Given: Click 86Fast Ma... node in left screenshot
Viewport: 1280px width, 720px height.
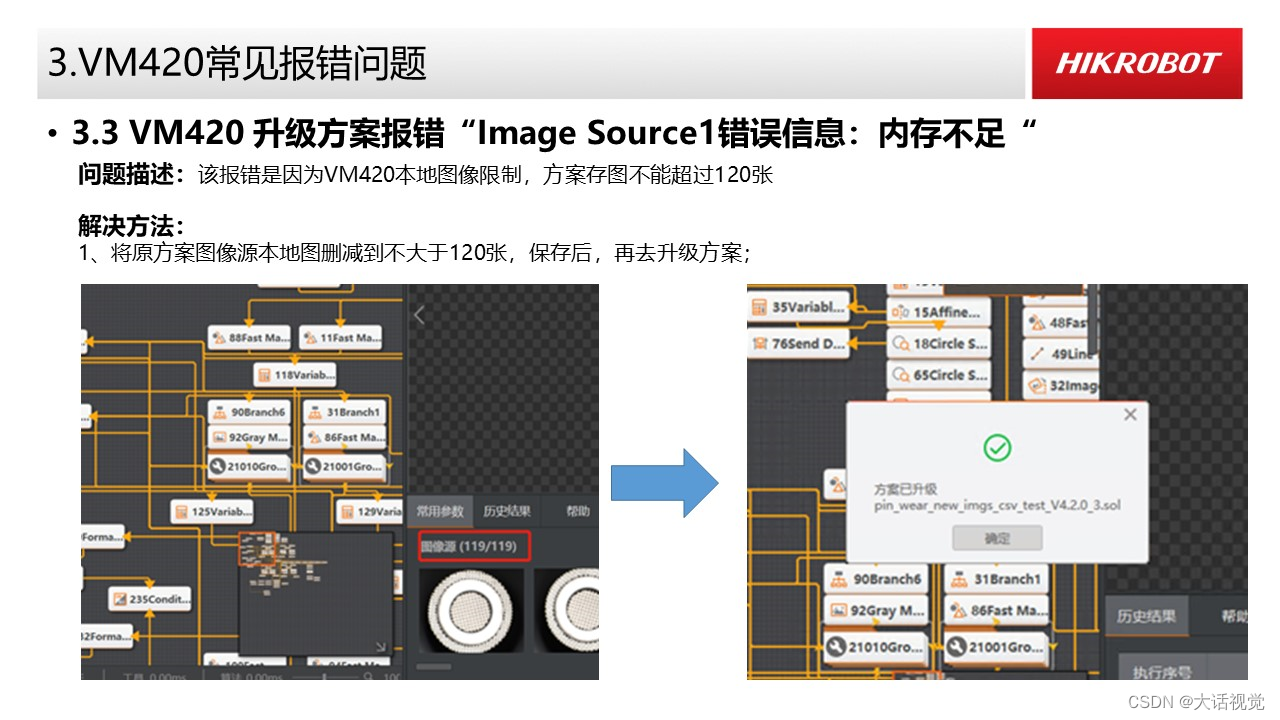Looking at the screenshot, I should tap(343, 437).
